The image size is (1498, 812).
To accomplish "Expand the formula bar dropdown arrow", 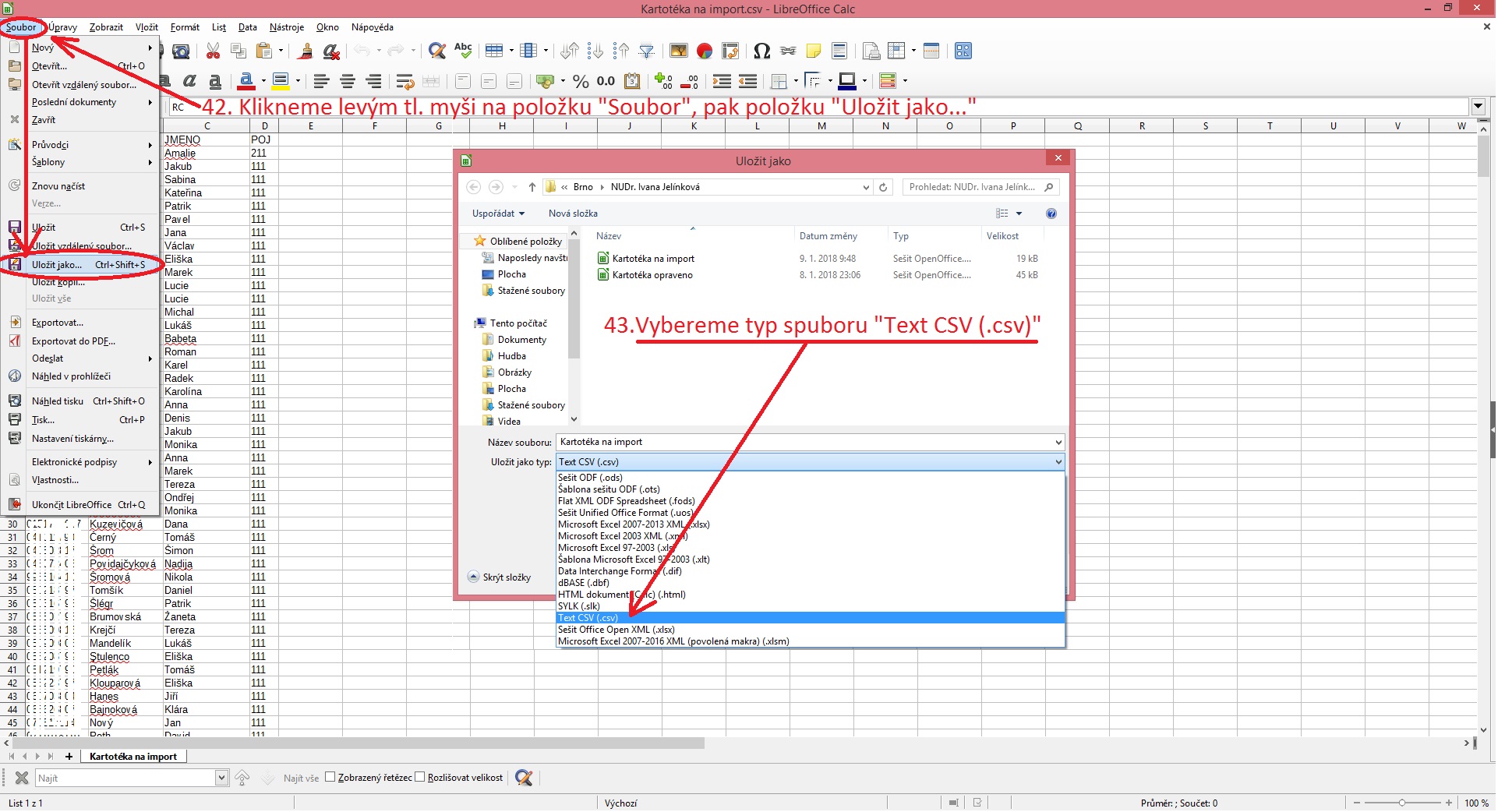I will coord(1478,107).
